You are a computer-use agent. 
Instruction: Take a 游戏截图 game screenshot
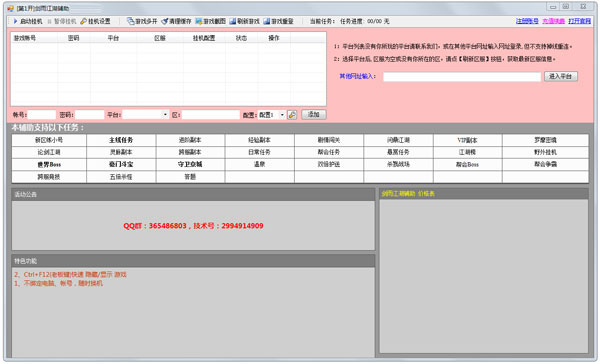pos(210,21)
